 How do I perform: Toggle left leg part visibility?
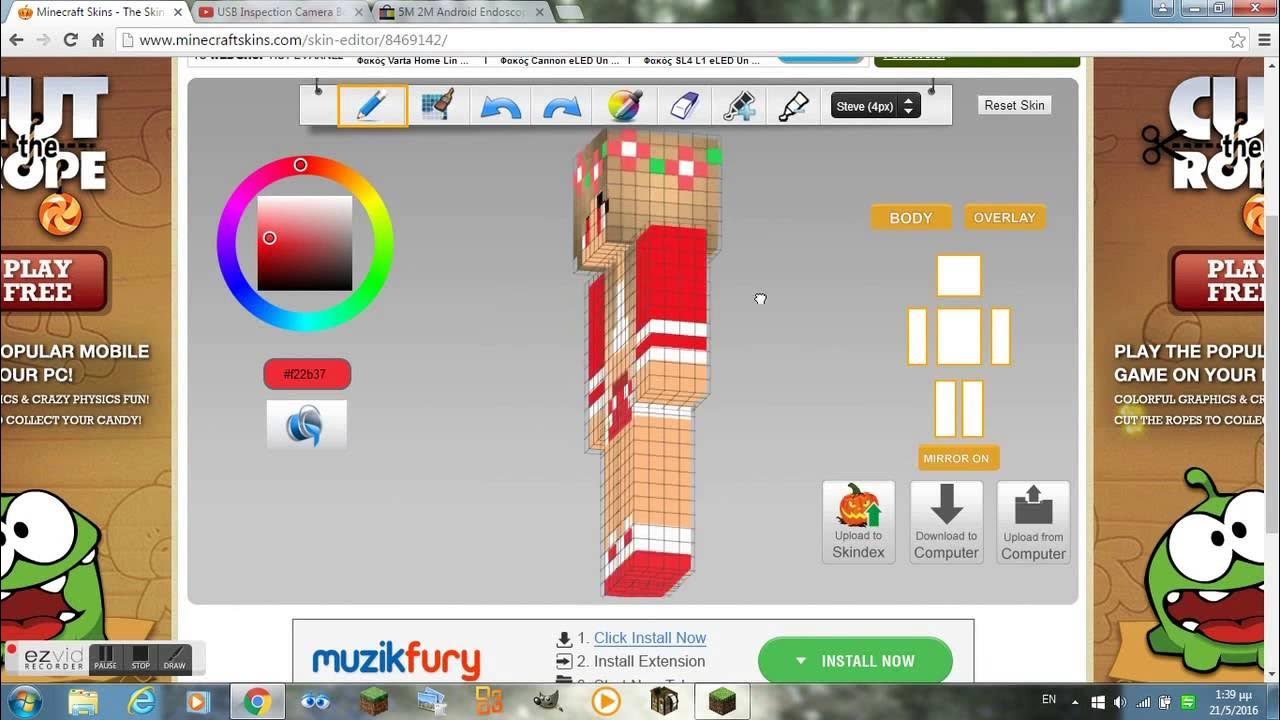tap(946, 408)
